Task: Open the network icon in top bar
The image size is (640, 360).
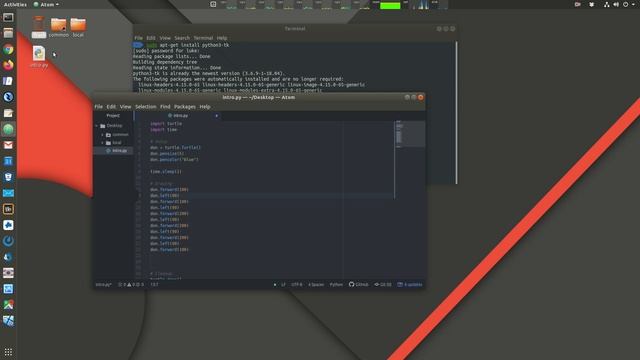Action: tap(607, 4)
